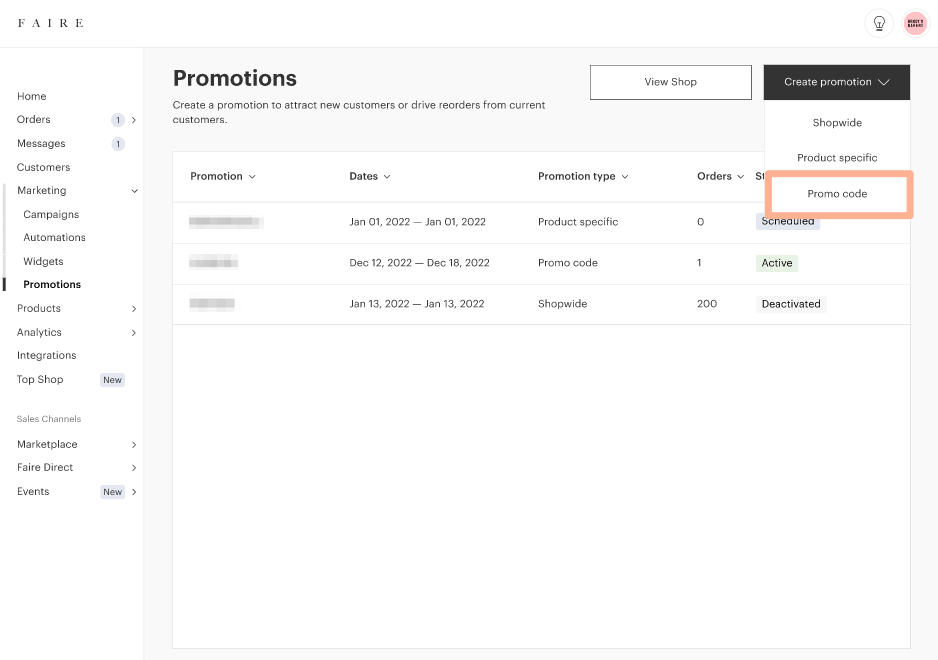Screen dimensions: 938x660
Task: Expand the Products sidebar section
Action: pyautogui.click(x=134, y=309)
